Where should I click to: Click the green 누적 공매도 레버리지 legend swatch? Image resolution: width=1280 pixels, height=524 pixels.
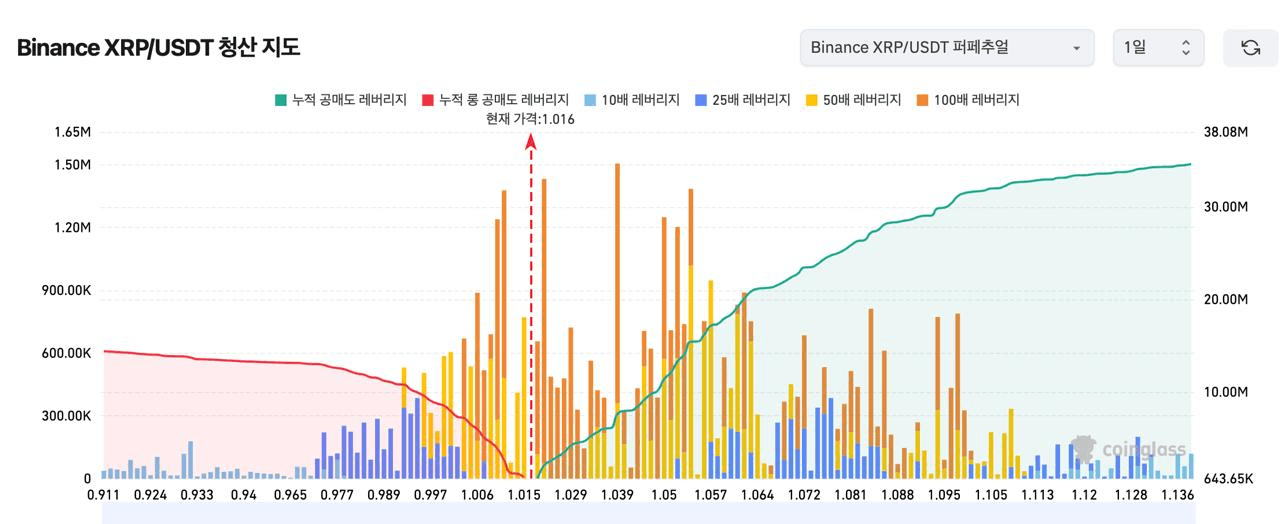(x=281, y=100)
